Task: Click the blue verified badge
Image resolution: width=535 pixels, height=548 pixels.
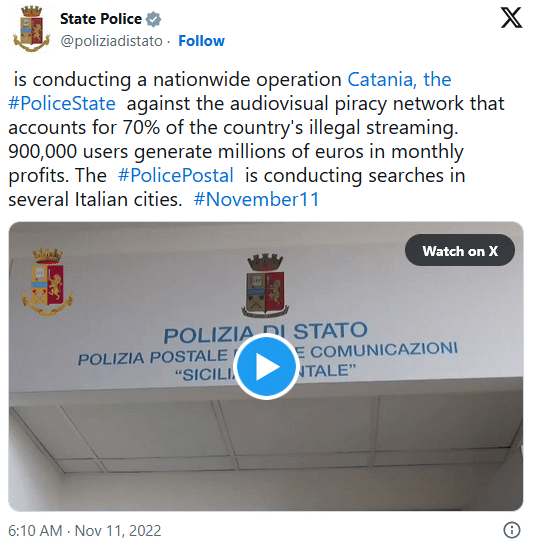Action: click(153, 19)
